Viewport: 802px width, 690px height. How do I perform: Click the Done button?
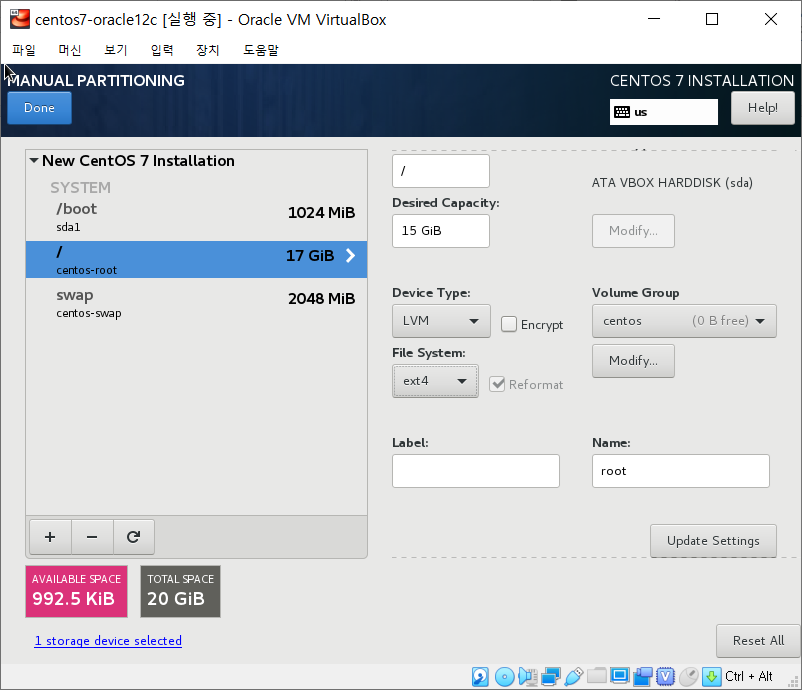pos(39,108)
